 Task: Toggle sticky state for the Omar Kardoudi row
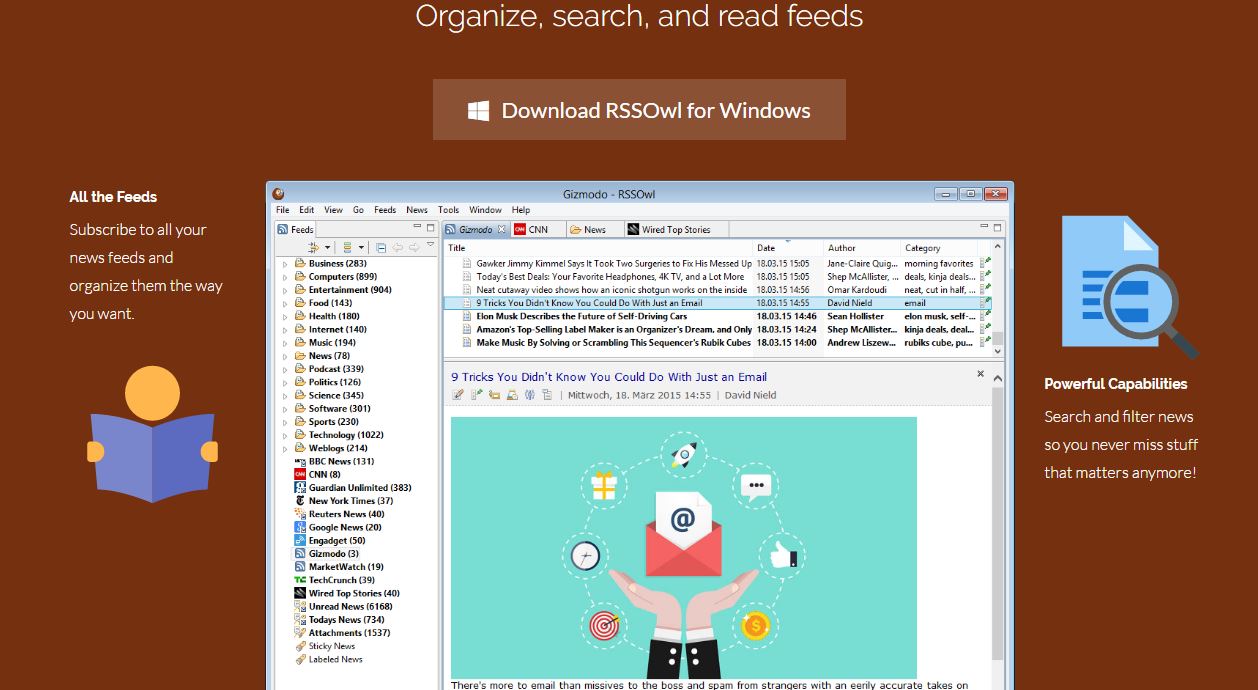click(986, 289)
